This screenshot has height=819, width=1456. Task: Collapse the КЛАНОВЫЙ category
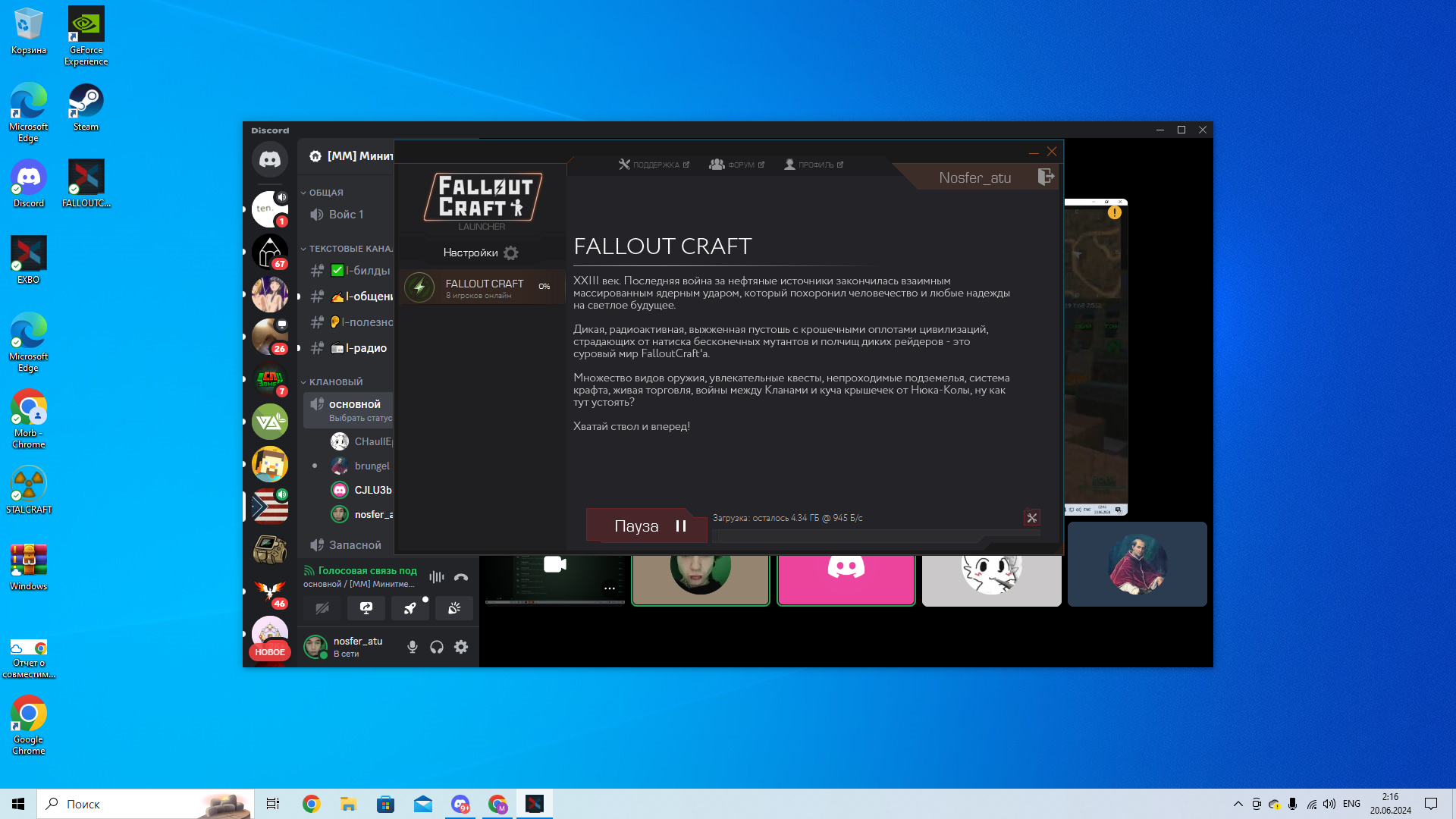click(332, 382)
